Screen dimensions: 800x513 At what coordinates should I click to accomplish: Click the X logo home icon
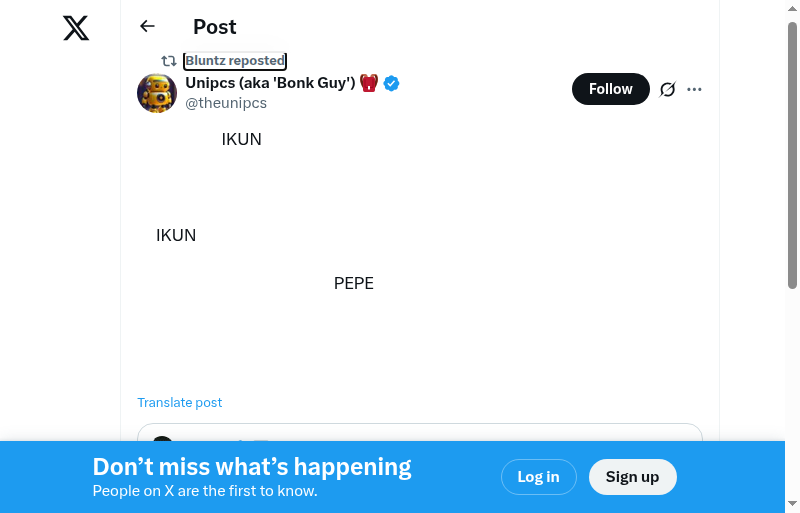coord(76,29)
